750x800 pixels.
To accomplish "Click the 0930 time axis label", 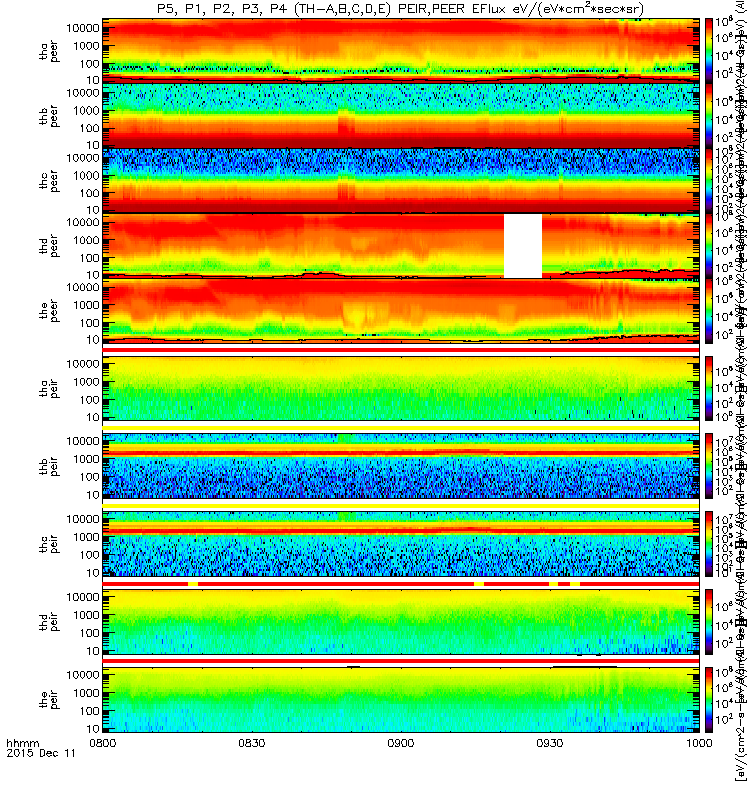I will coord(550,743).
